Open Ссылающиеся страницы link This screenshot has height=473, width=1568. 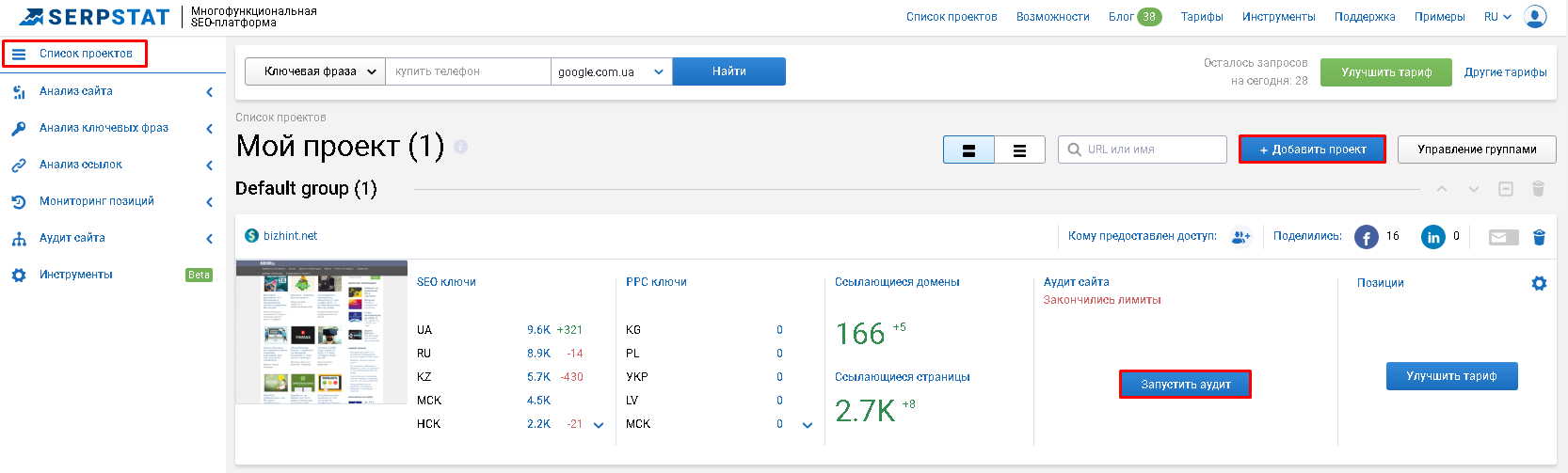902,377
